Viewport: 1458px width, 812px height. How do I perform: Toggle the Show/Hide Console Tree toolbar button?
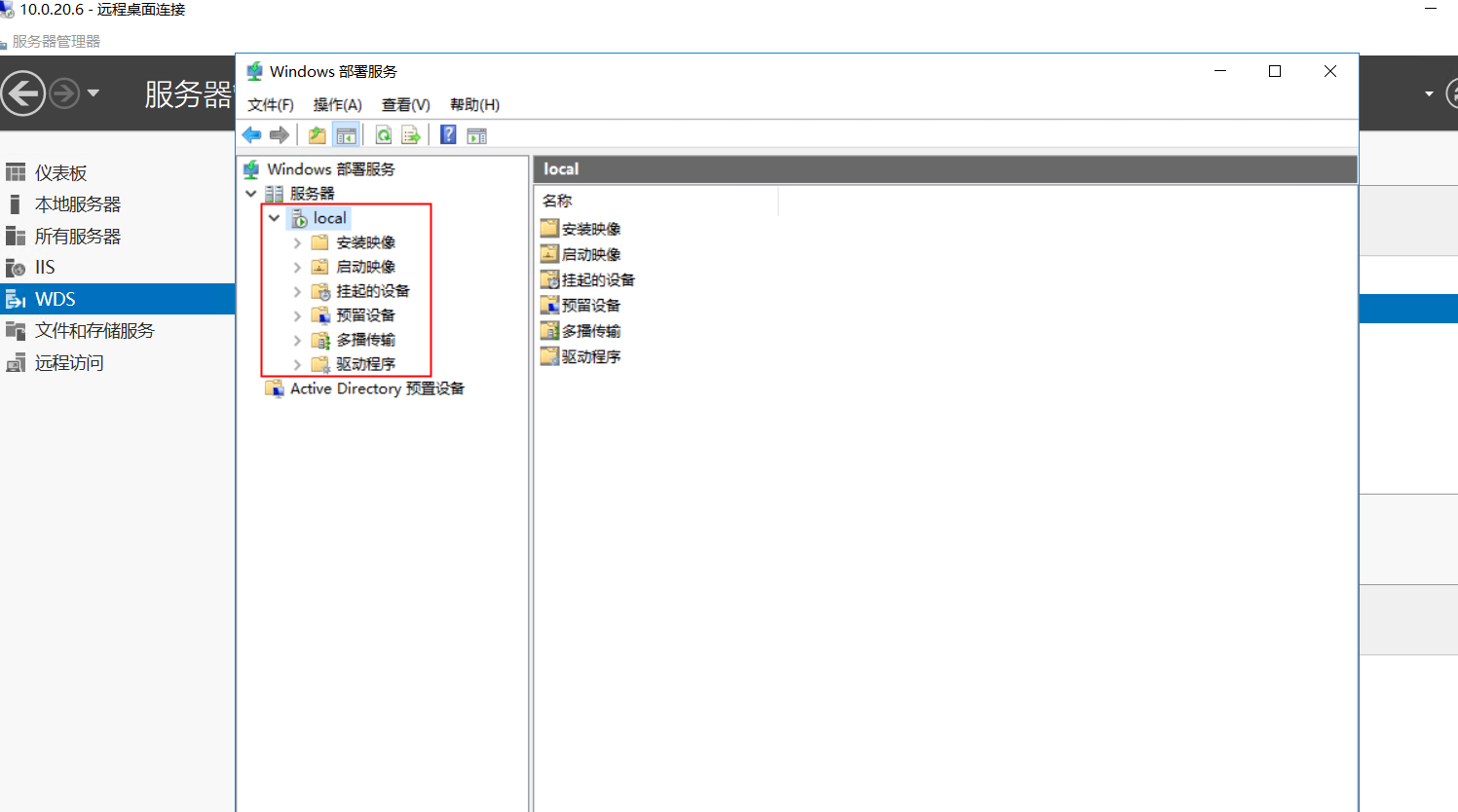(346, 135)
